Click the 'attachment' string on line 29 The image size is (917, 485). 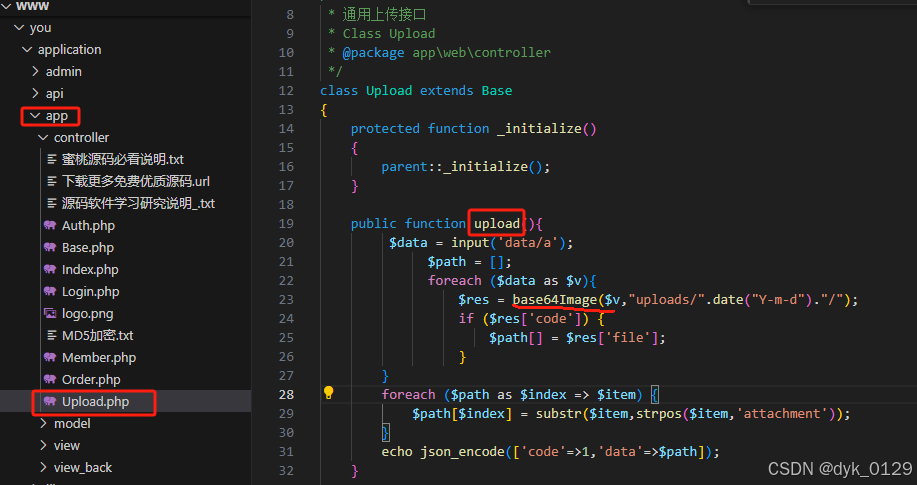782,414
